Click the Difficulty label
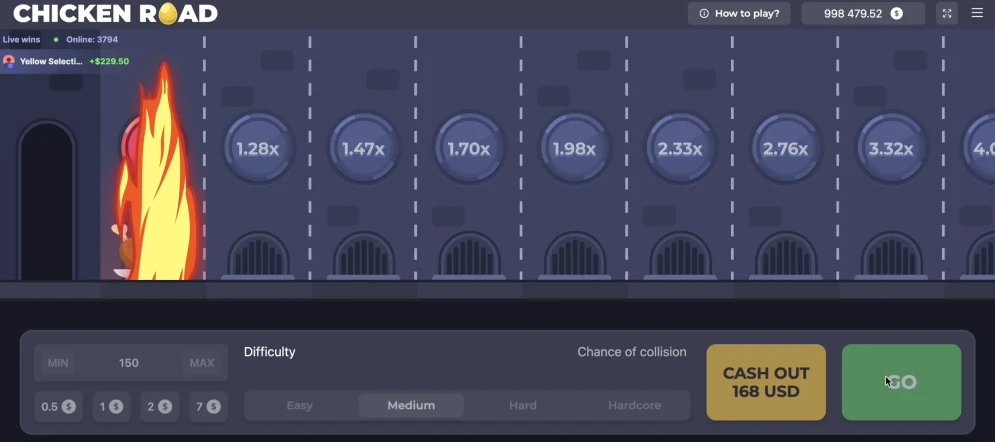 click(270, 352)
